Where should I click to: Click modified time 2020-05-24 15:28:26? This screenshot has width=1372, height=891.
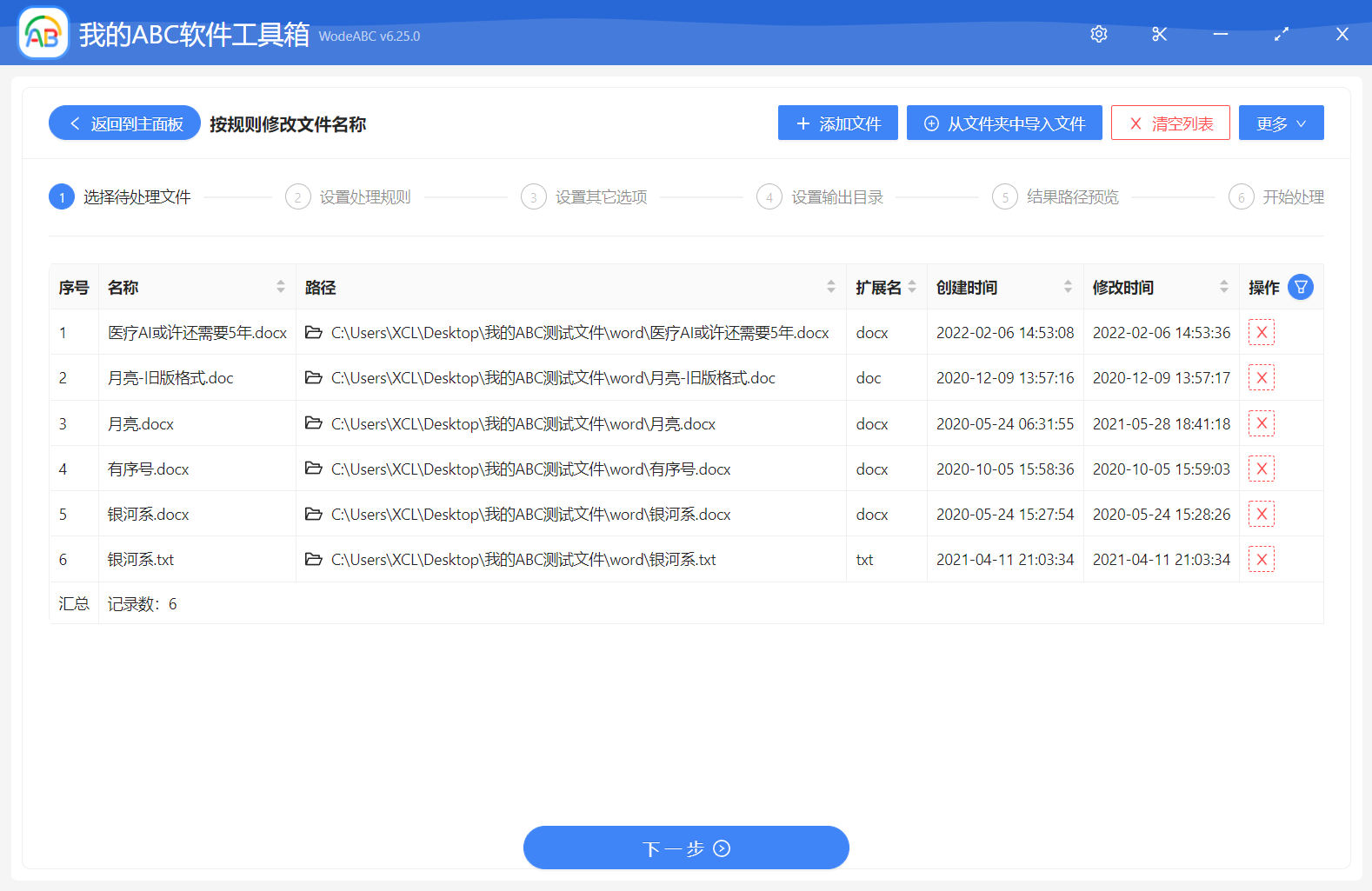[1162, 514]
